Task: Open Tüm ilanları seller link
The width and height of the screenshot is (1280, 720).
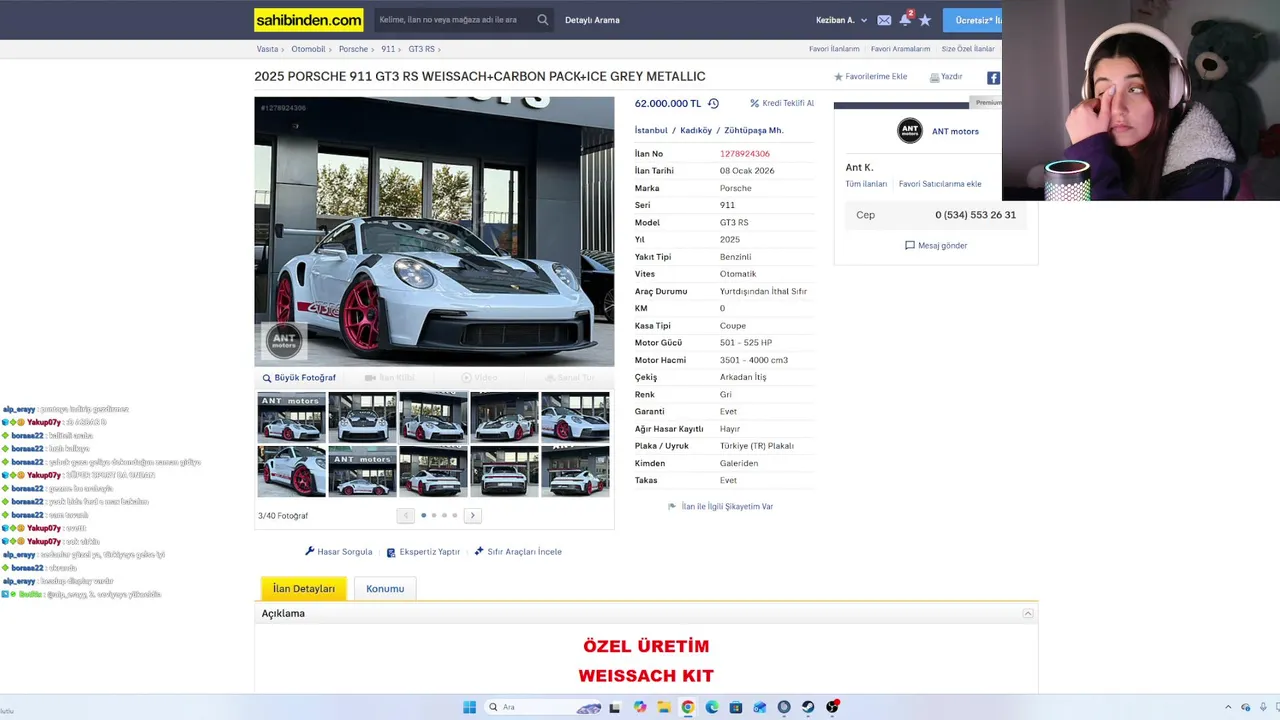Action: 866,184
